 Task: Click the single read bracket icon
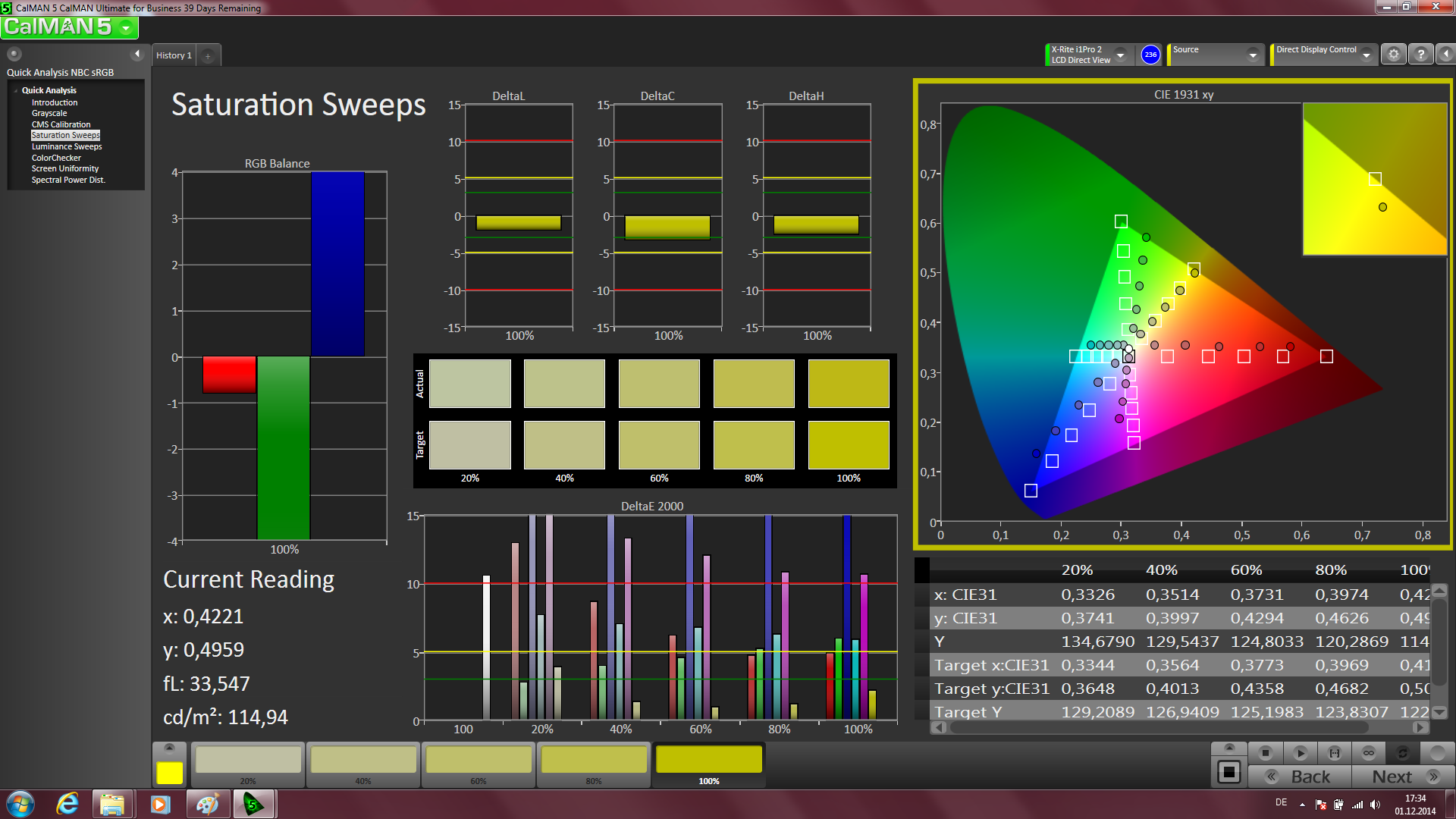click(1335, 753)
